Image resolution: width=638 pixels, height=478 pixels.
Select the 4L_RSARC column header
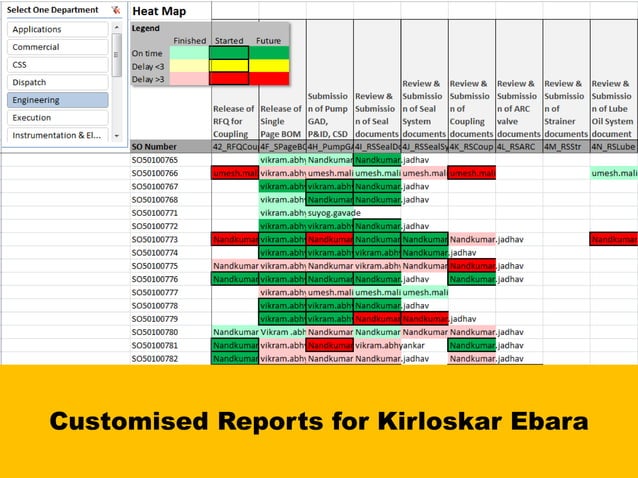coord(519,146)
